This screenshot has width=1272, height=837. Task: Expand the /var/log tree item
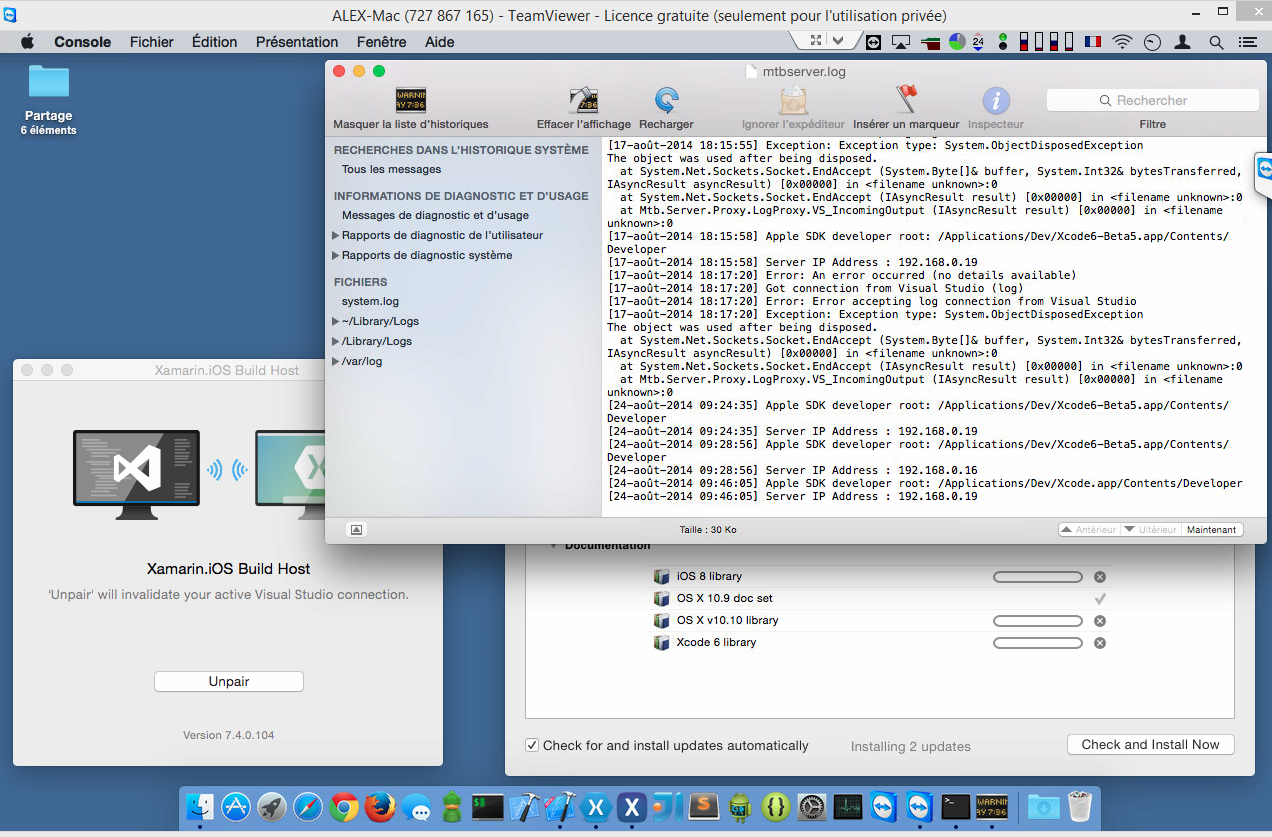[x=336, y=362]
